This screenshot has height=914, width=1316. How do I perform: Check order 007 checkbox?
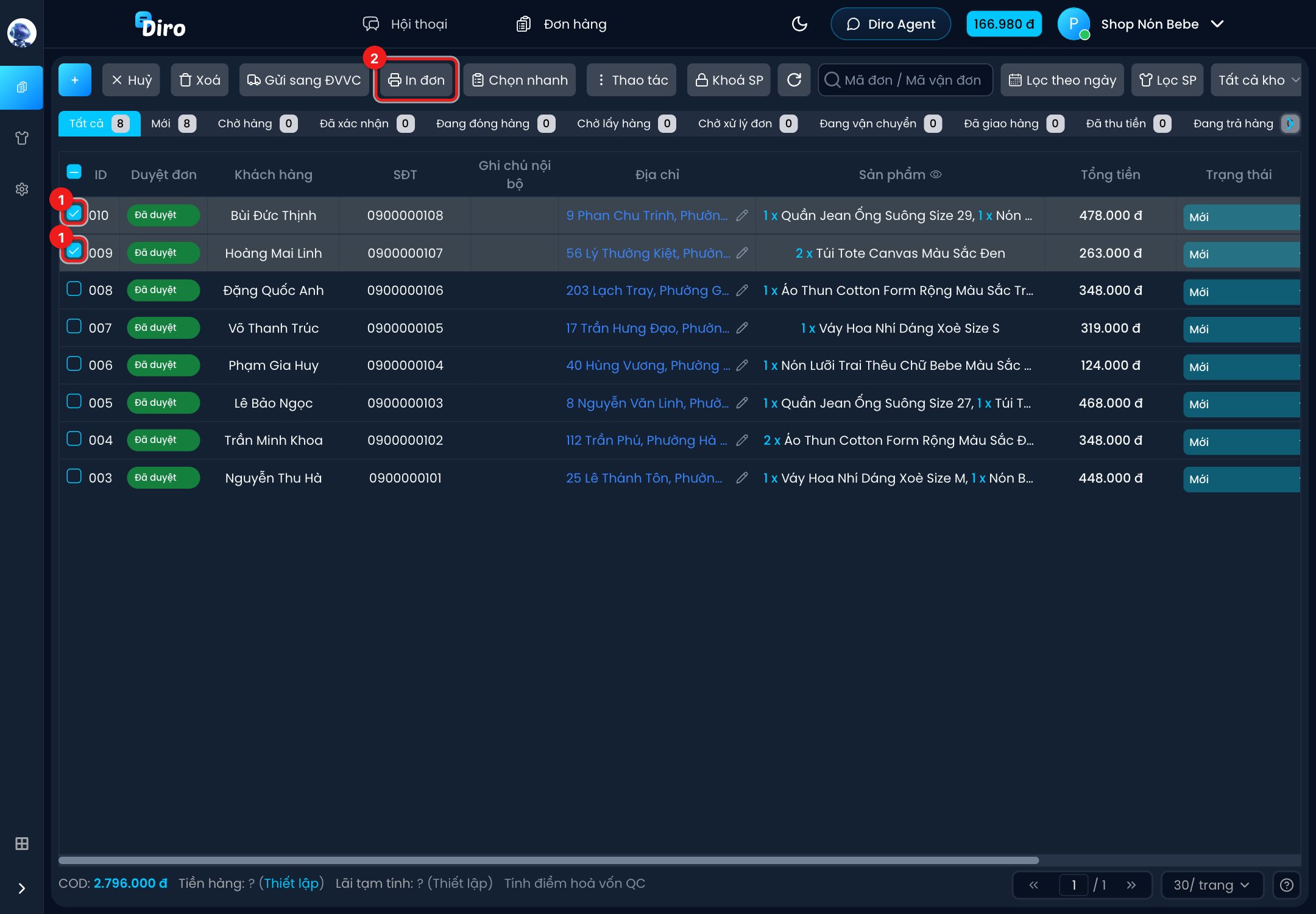74,326
